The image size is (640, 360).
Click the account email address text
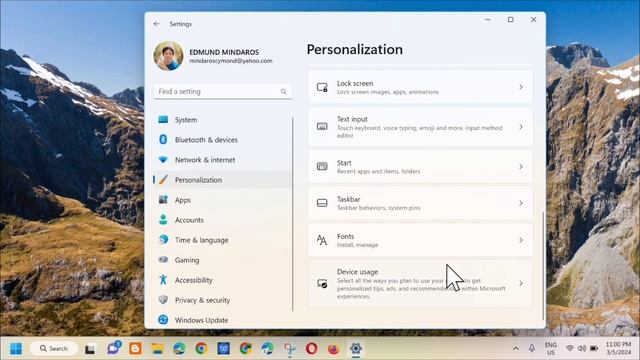tap(231, 61)
